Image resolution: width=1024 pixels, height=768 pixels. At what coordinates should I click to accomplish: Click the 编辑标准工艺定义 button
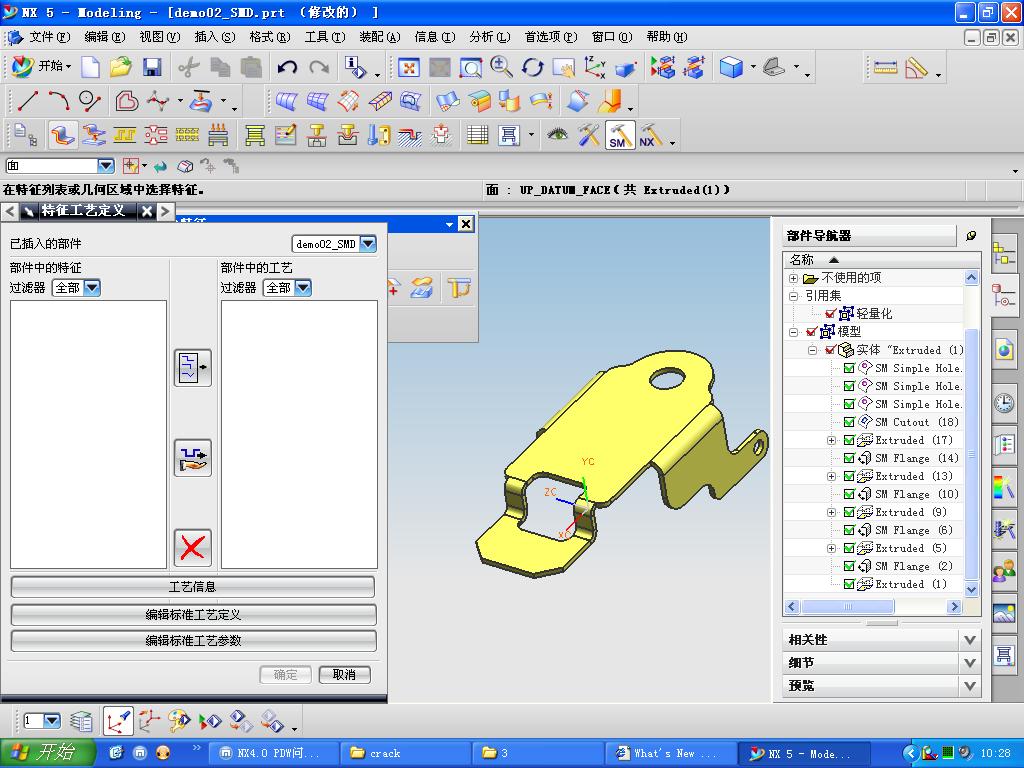click(193, 615)
